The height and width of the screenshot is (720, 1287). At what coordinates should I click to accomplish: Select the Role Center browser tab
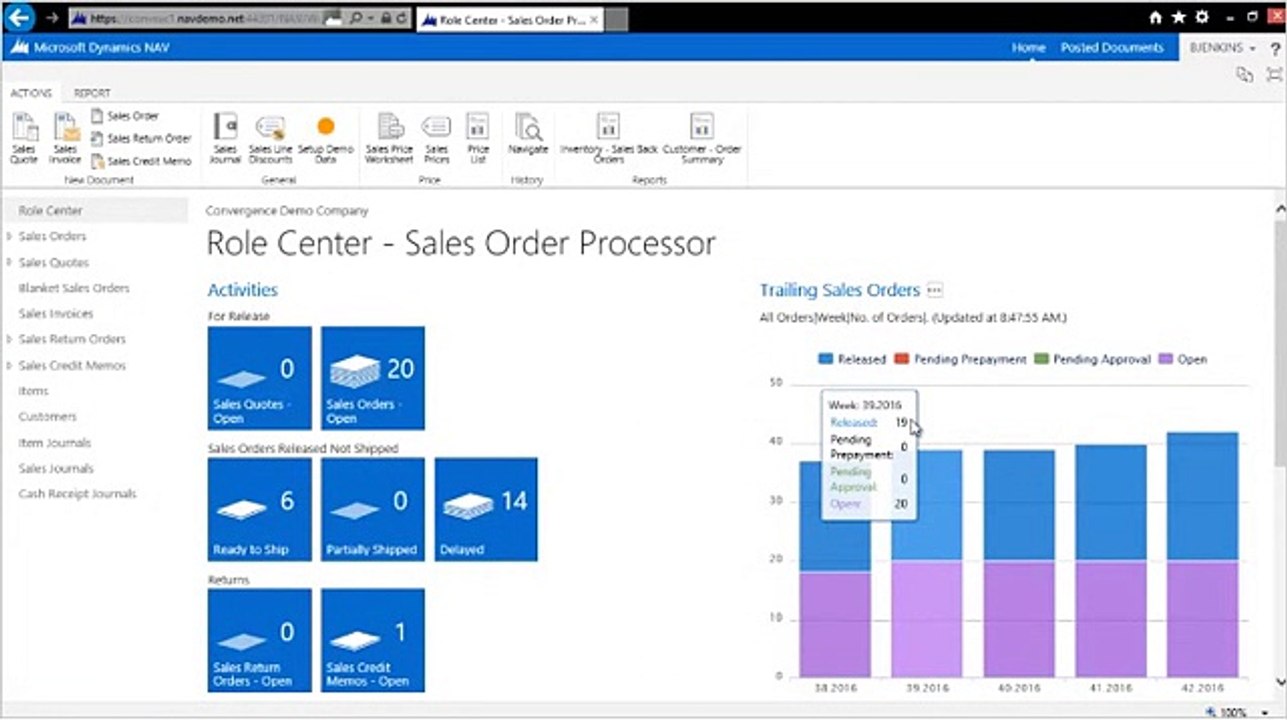pyautogui.click(x=508, y=19)
